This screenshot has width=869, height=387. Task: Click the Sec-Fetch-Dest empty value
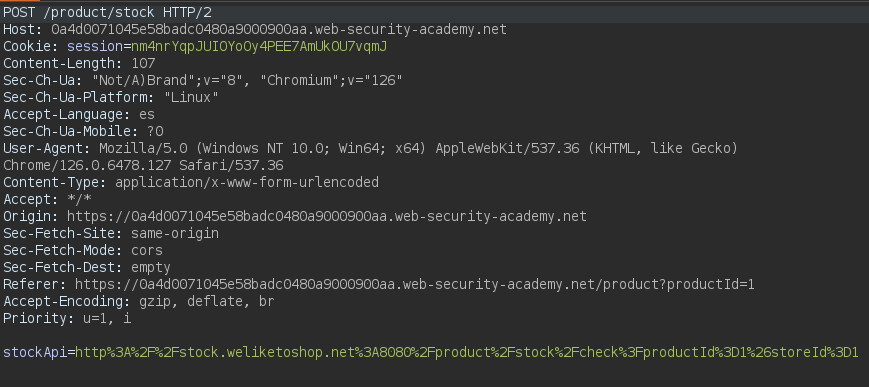click(151, 267)
